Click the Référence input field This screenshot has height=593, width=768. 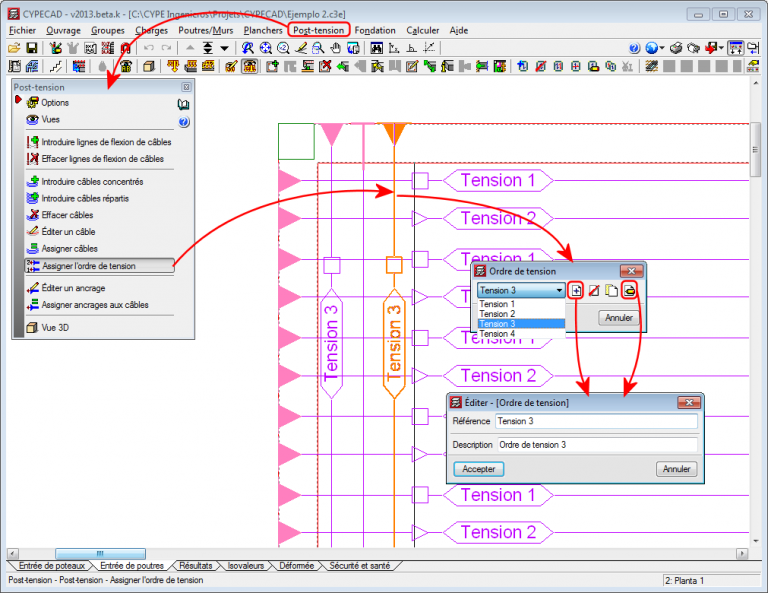(597, 421)
